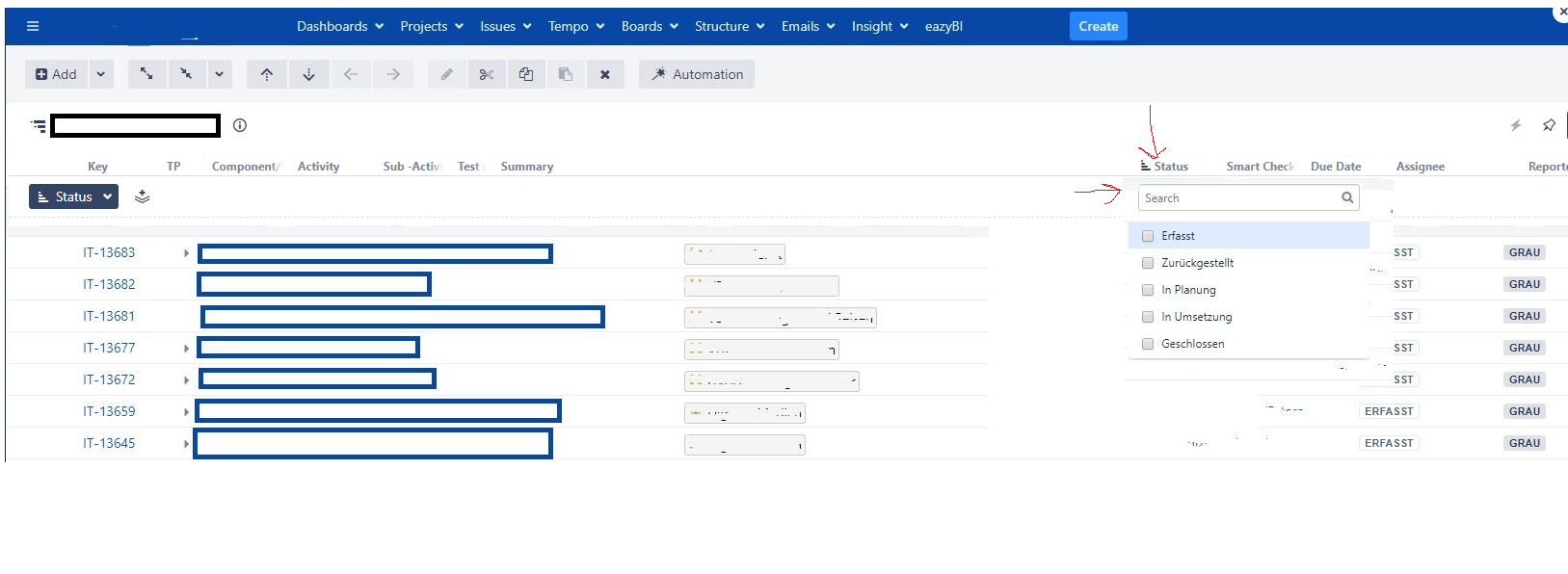Expand the IT-13683 row
The height and width of the screenshot is (574, 1568).
(x=186, y=253)
